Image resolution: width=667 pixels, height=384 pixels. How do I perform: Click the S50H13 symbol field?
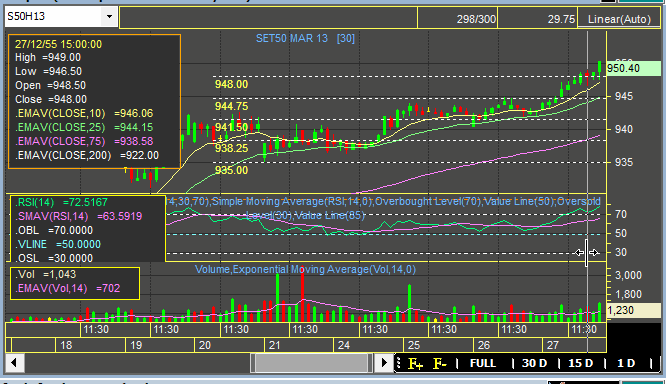[x=54, y=17]
